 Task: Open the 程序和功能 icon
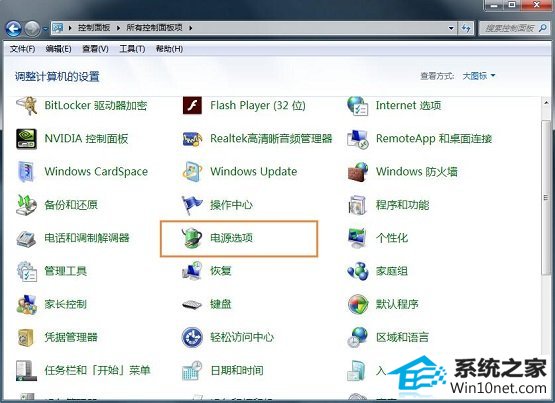click(357, 205)
